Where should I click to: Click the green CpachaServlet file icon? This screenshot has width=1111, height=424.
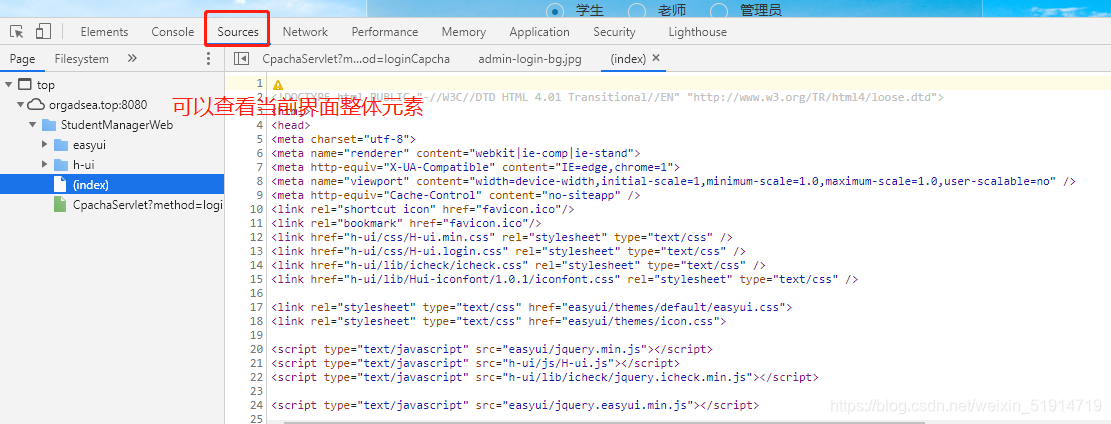[61, 205]
